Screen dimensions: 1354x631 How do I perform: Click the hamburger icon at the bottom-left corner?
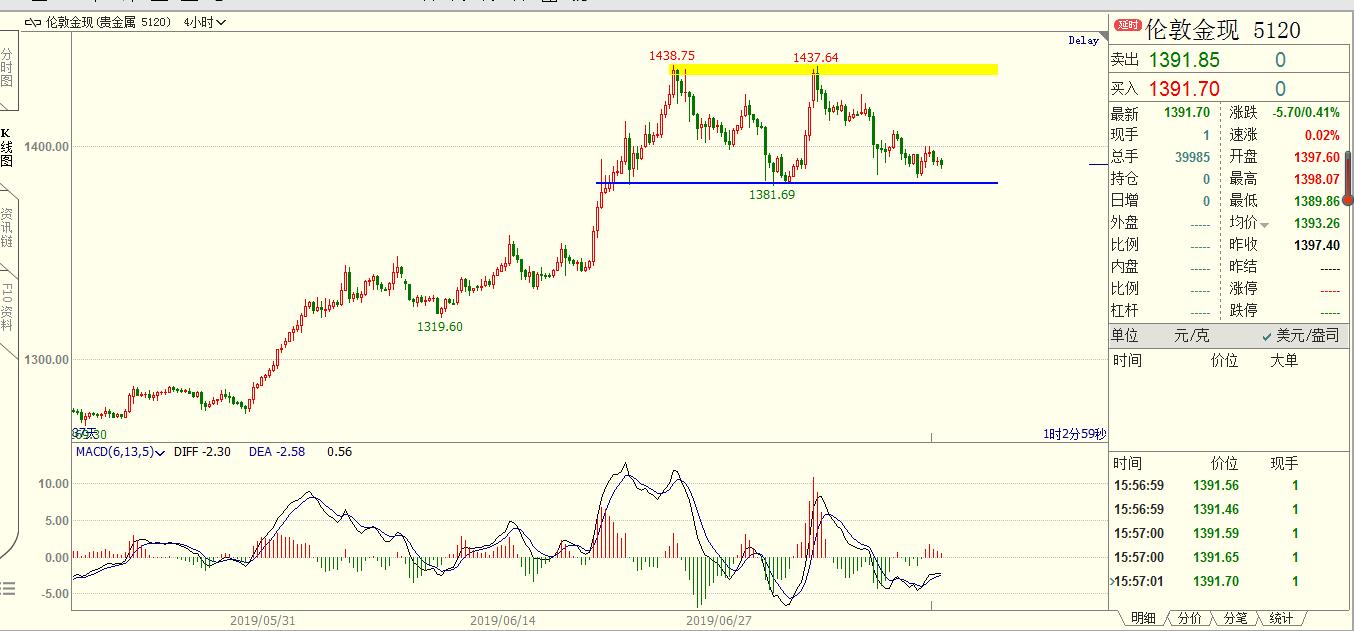tap(7, 588)
